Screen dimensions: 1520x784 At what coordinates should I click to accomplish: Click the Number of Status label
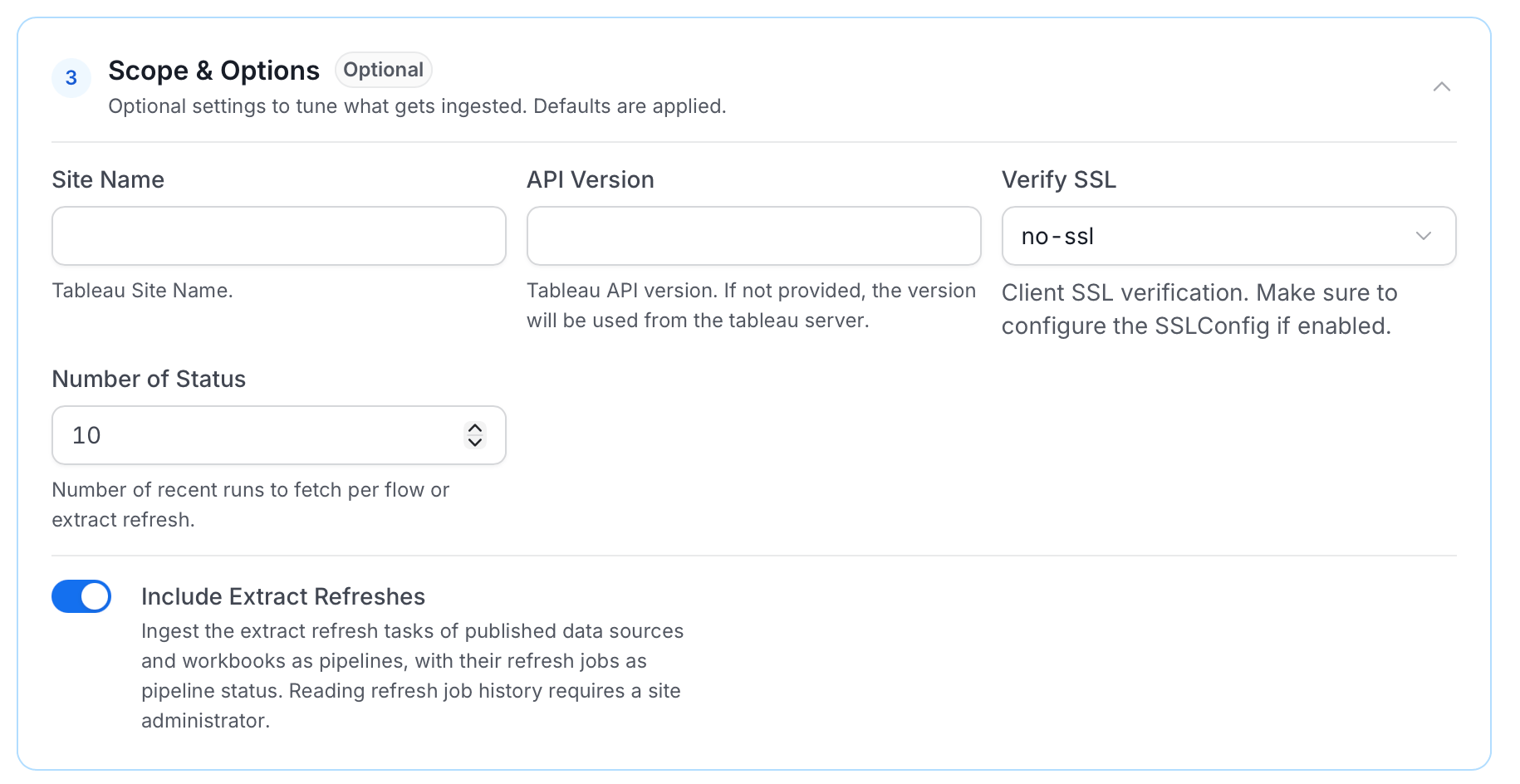[x=149, y=379]
